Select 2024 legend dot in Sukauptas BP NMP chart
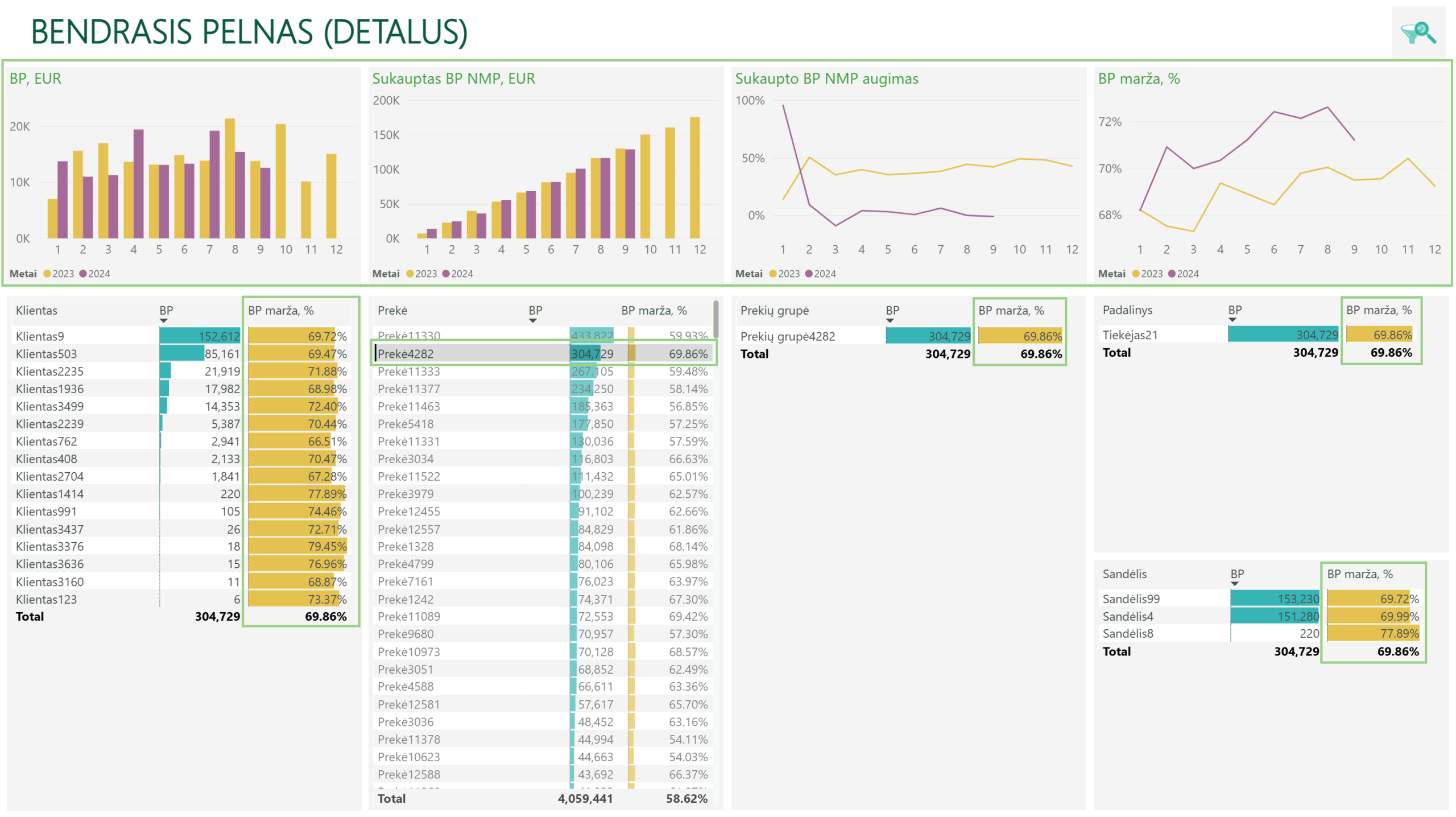Image resolution: width=1456 pixels, height=817 pixels. 446,274
